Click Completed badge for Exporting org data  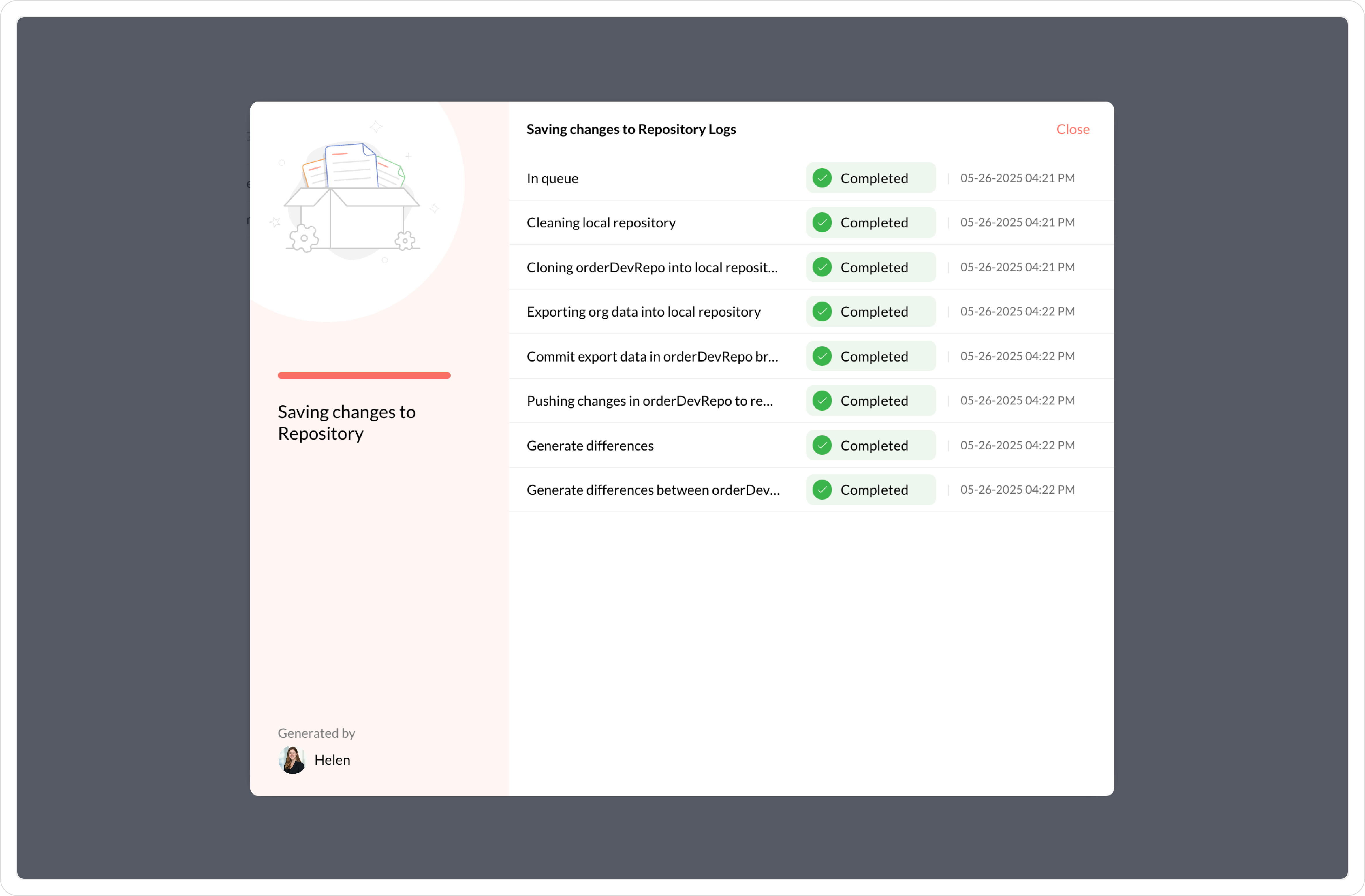click(x=870, y=311)
